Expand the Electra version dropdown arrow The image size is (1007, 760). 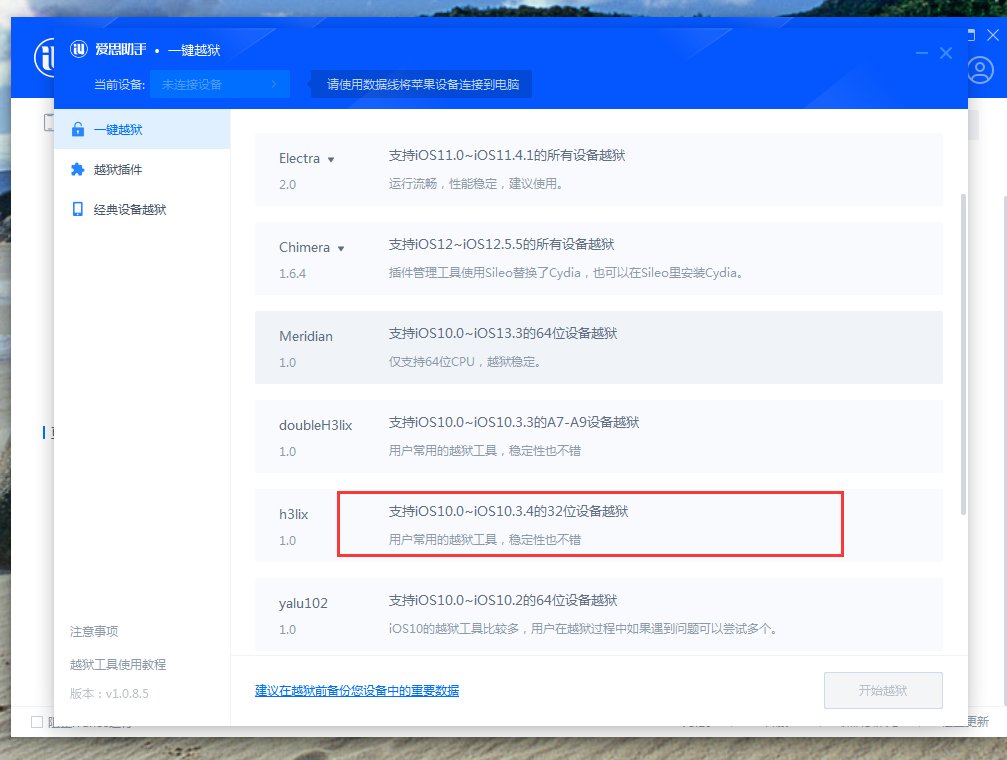click(331, 158)
